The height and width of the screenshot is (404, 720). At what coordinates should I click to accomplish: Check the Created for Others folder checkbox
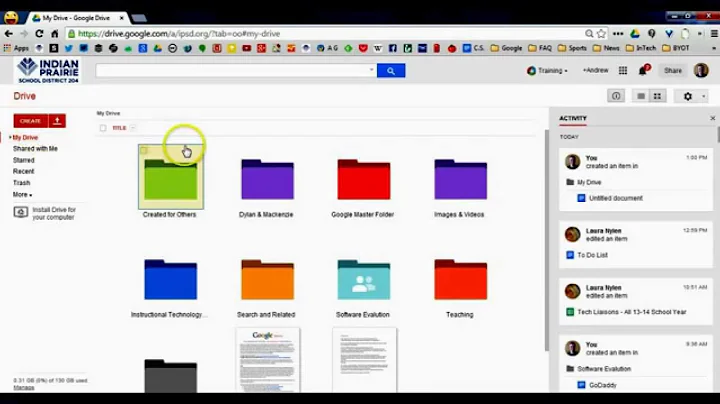tap(144, 150)
